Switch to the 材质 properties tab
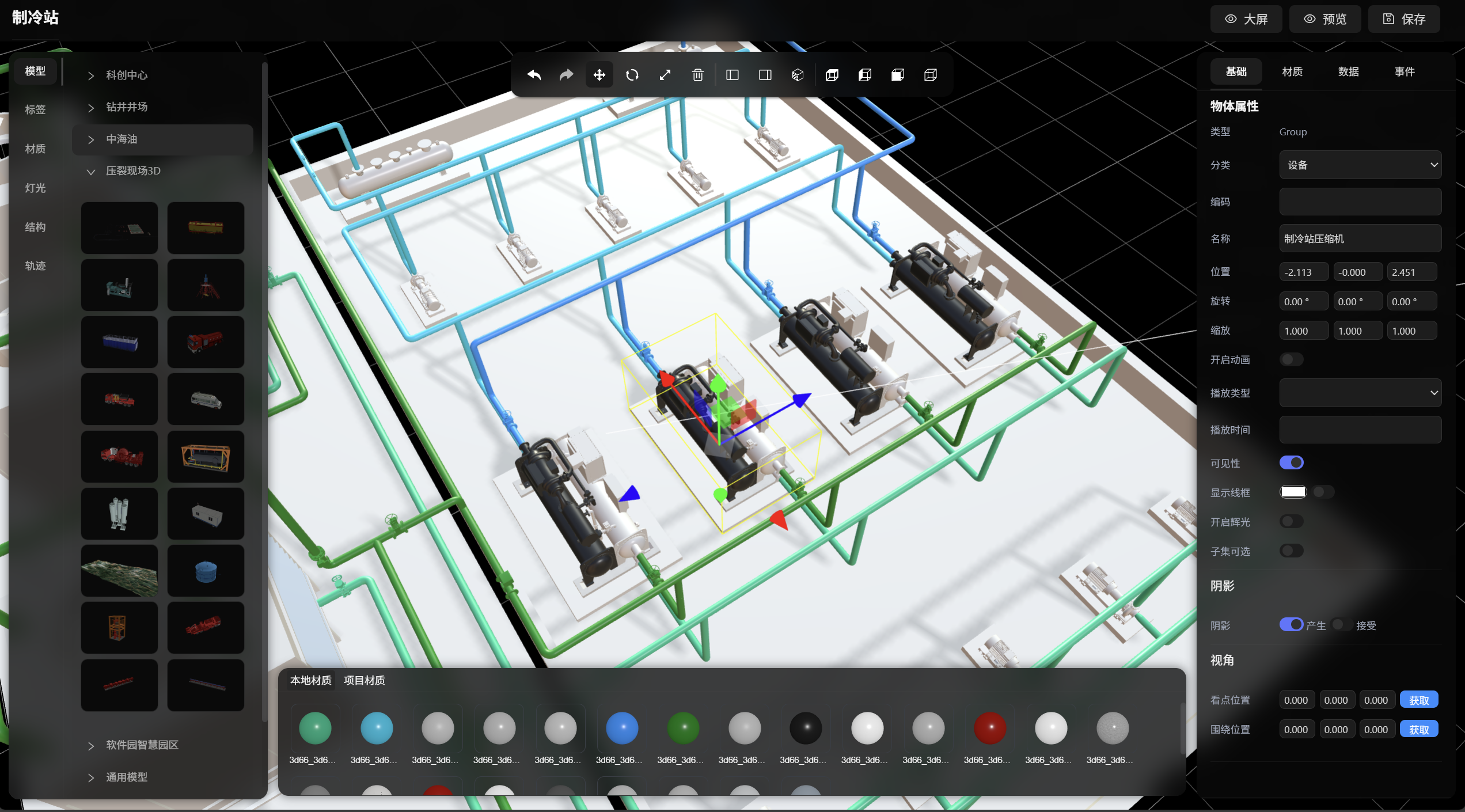 click(x=1292, y=71)
